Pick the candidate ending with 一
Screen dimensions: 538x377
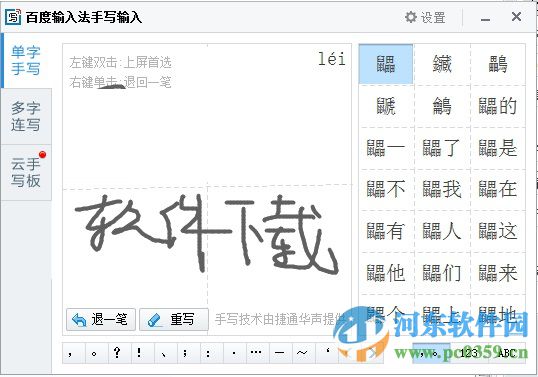tap(386, 148)
